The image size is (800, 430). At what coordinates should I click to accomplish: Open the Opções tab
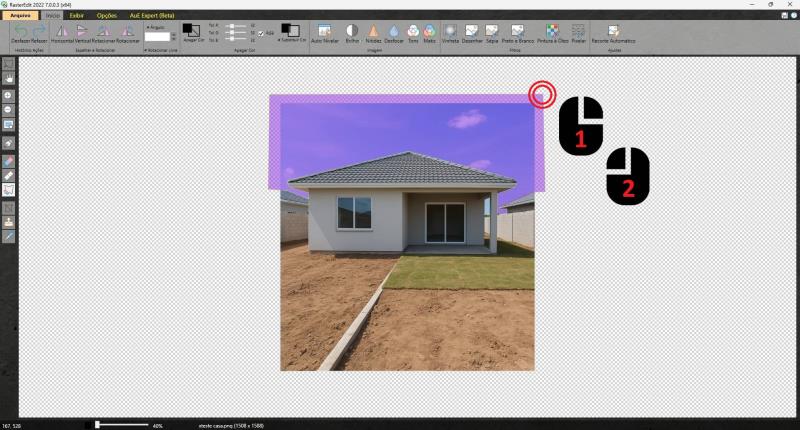106,16
